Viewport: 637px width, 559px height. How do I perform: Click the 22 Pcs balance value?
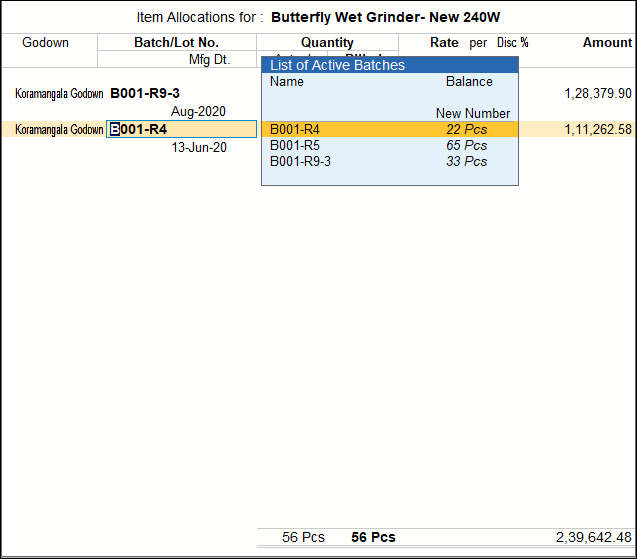pos(466,129)
